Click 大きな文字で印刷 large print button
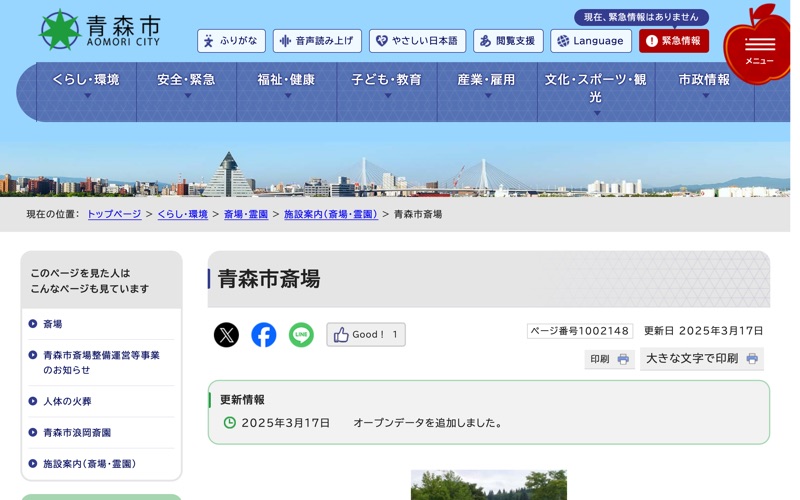This screenshot has width=800, height=500. 702,359
